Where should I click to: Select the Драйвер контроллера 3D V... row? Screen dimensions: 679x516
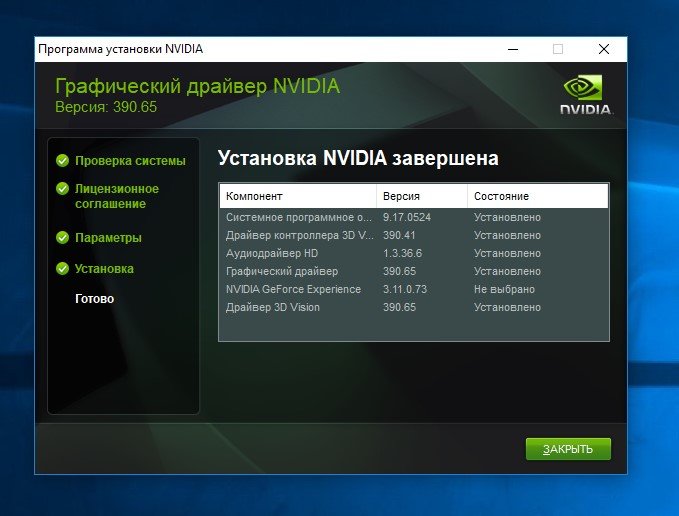[x=414, y=235]
